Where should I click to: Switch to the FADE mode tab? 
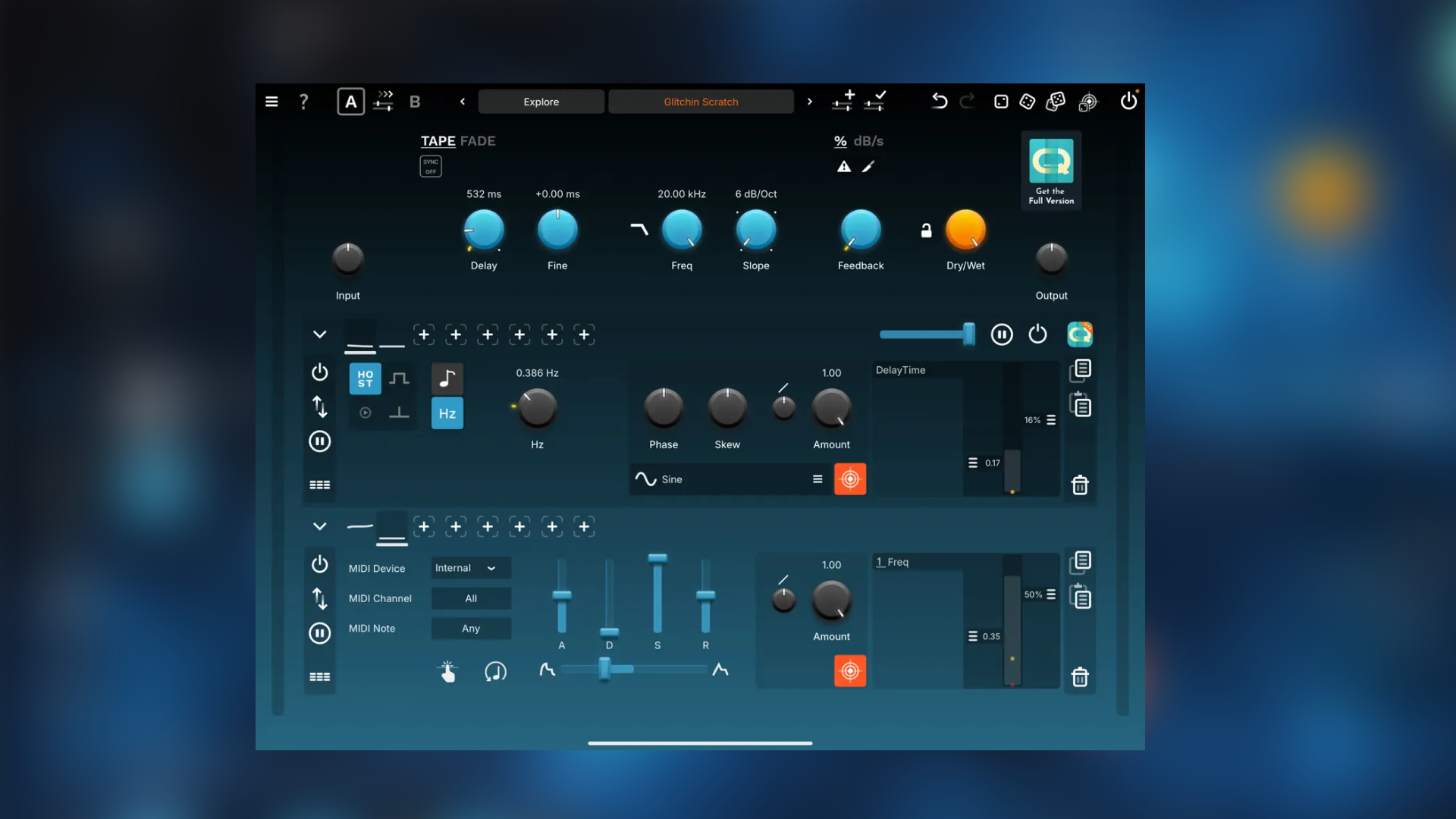(x=478, y=141)
